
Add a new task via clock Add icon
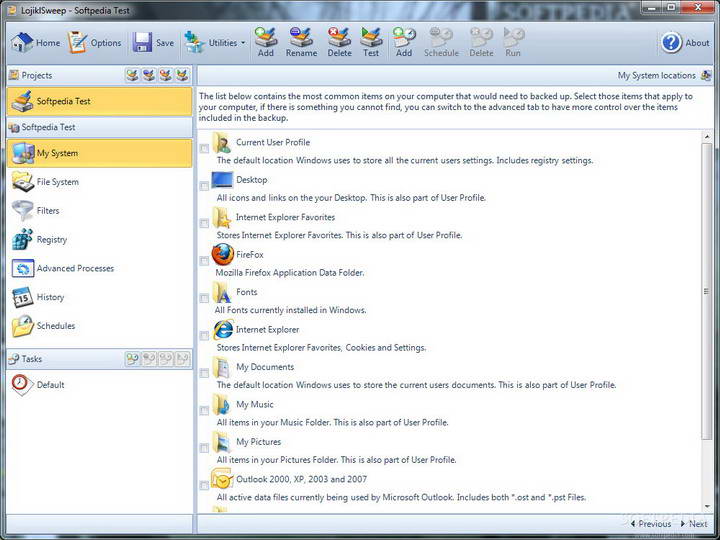tap(404, 42)
